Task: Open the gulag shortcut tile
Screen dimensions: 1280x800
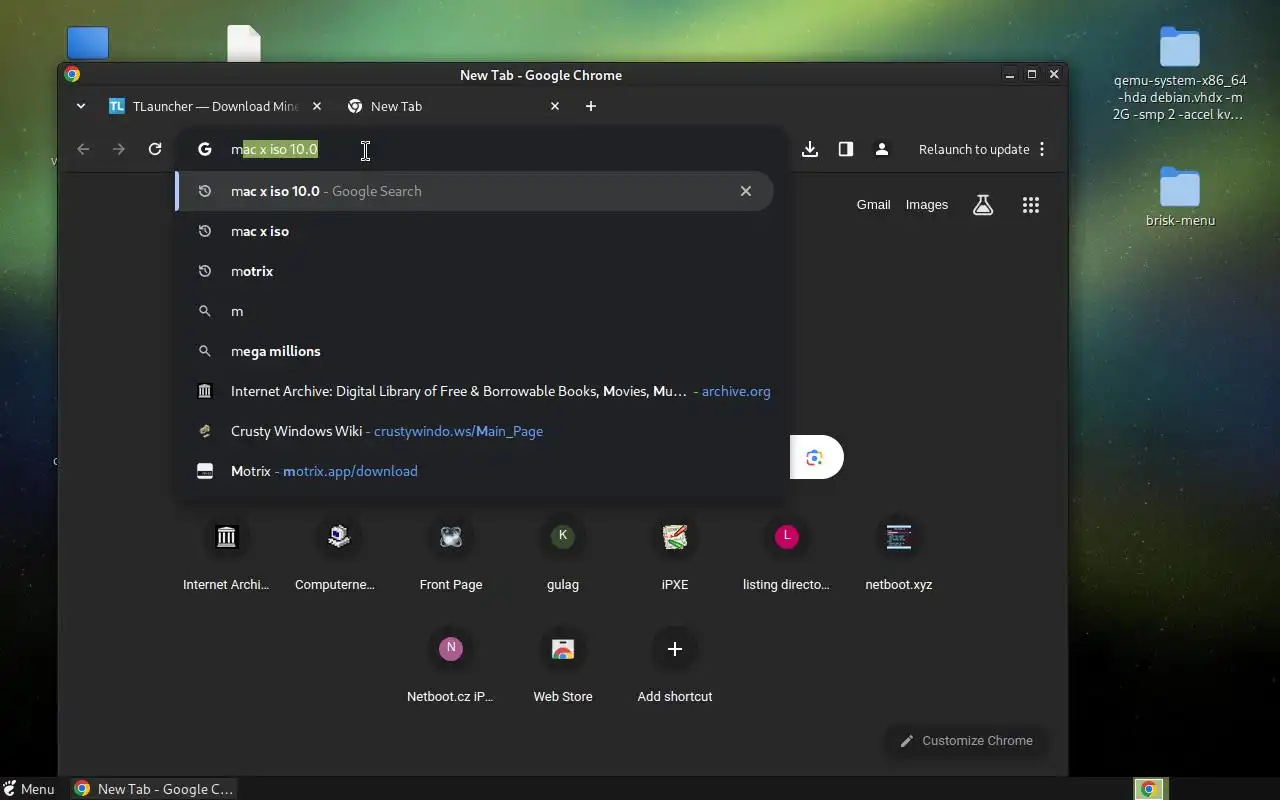Action: tap(563, 554)
